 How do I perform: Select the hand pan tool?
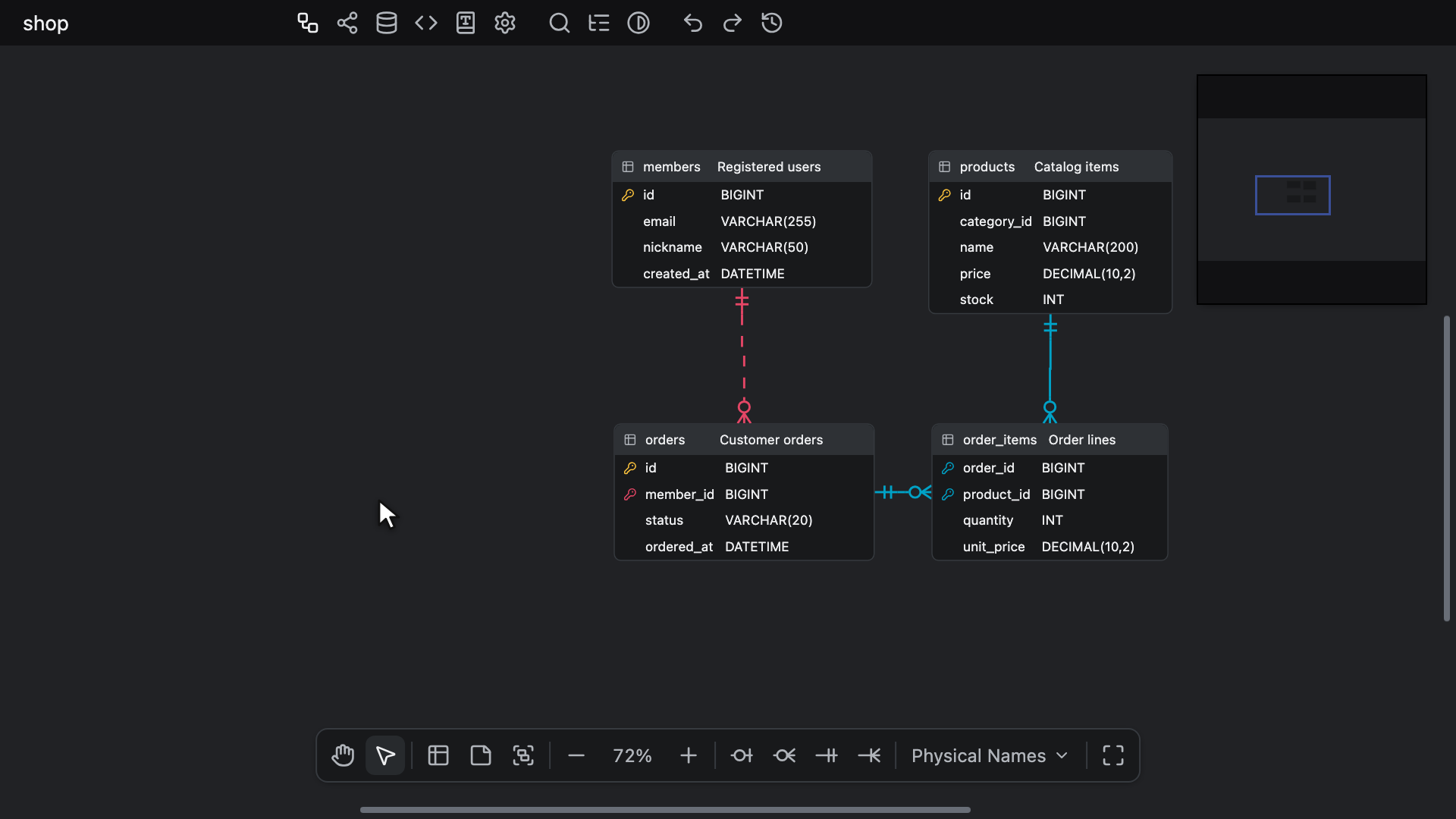343,755
